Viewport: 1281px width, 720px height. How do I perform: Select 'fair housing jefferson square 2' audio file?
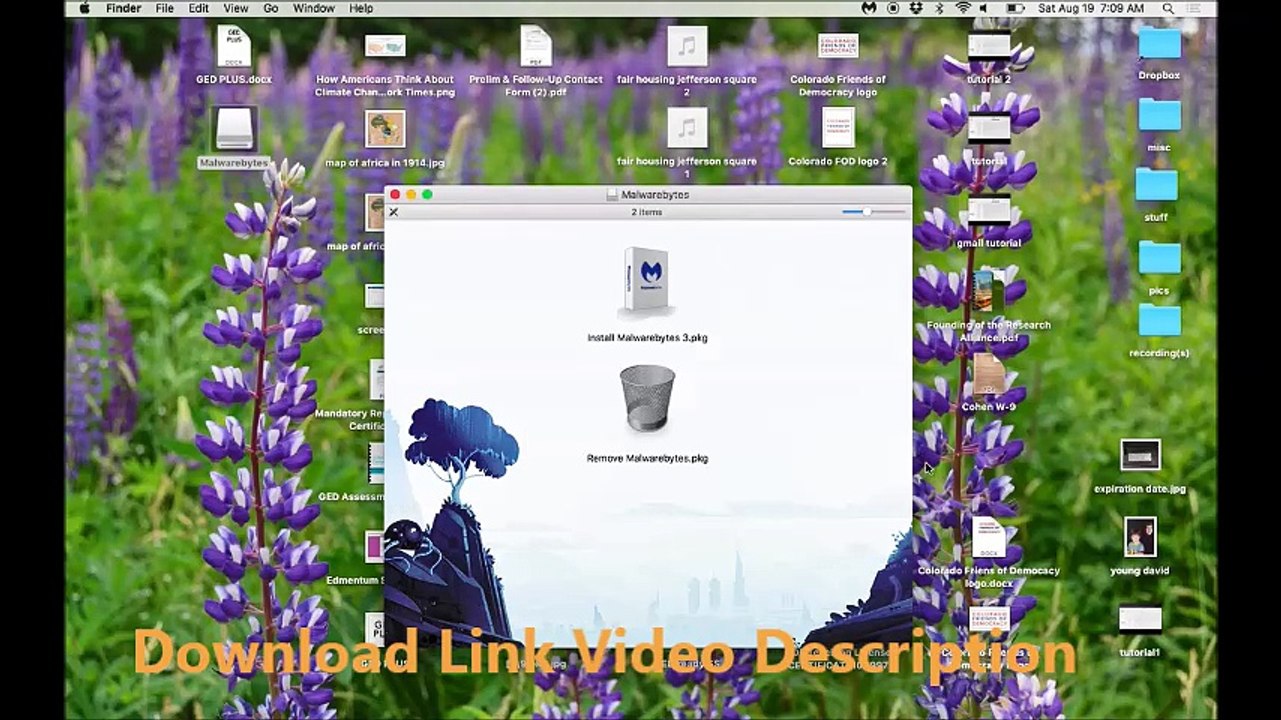point(687,46)
